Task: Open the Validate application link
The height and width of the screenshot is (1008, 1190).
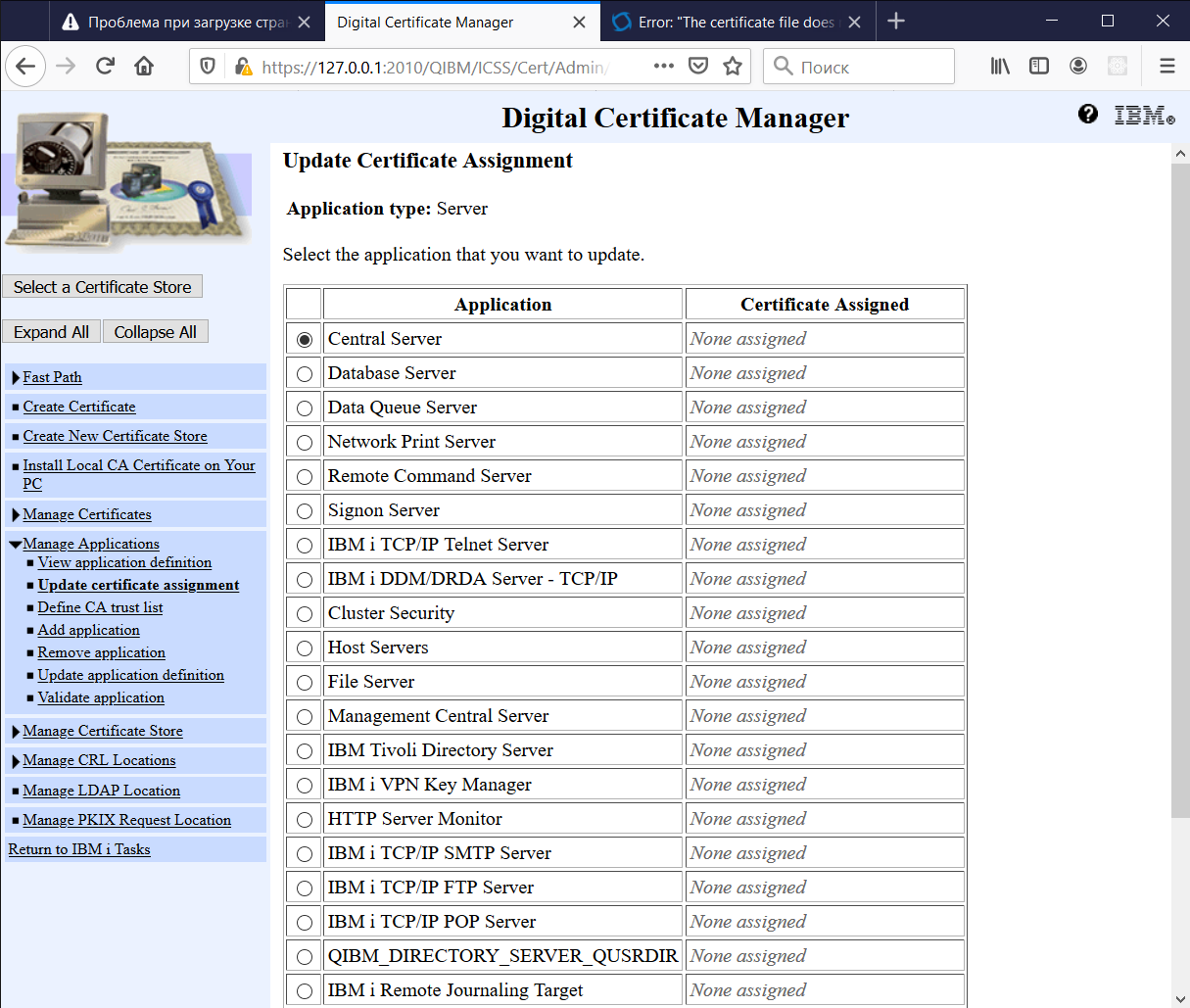Action: click(101, 697)
